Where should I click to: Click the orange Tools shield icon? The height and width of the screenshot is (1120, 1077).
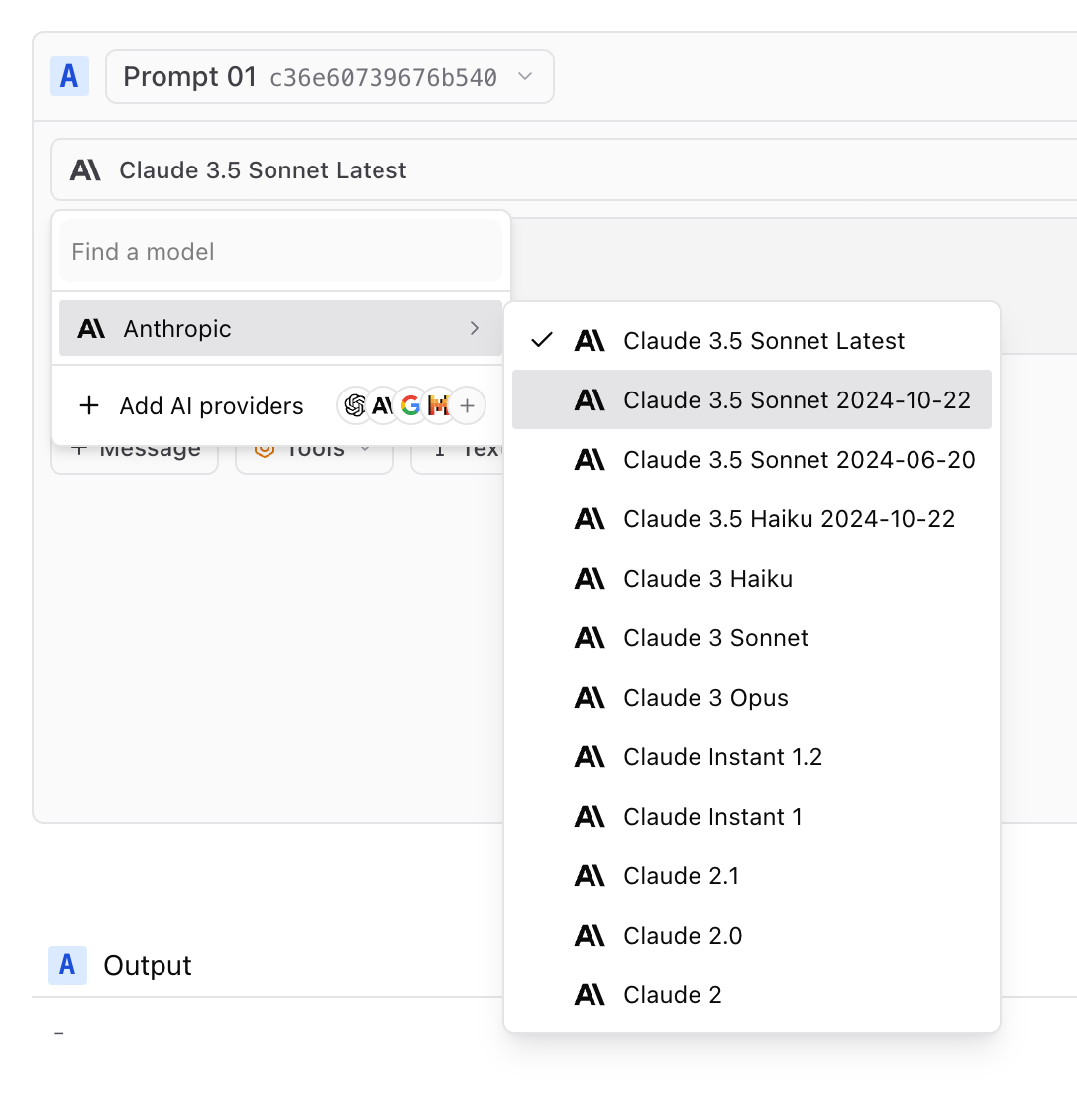tap(266, 448)
